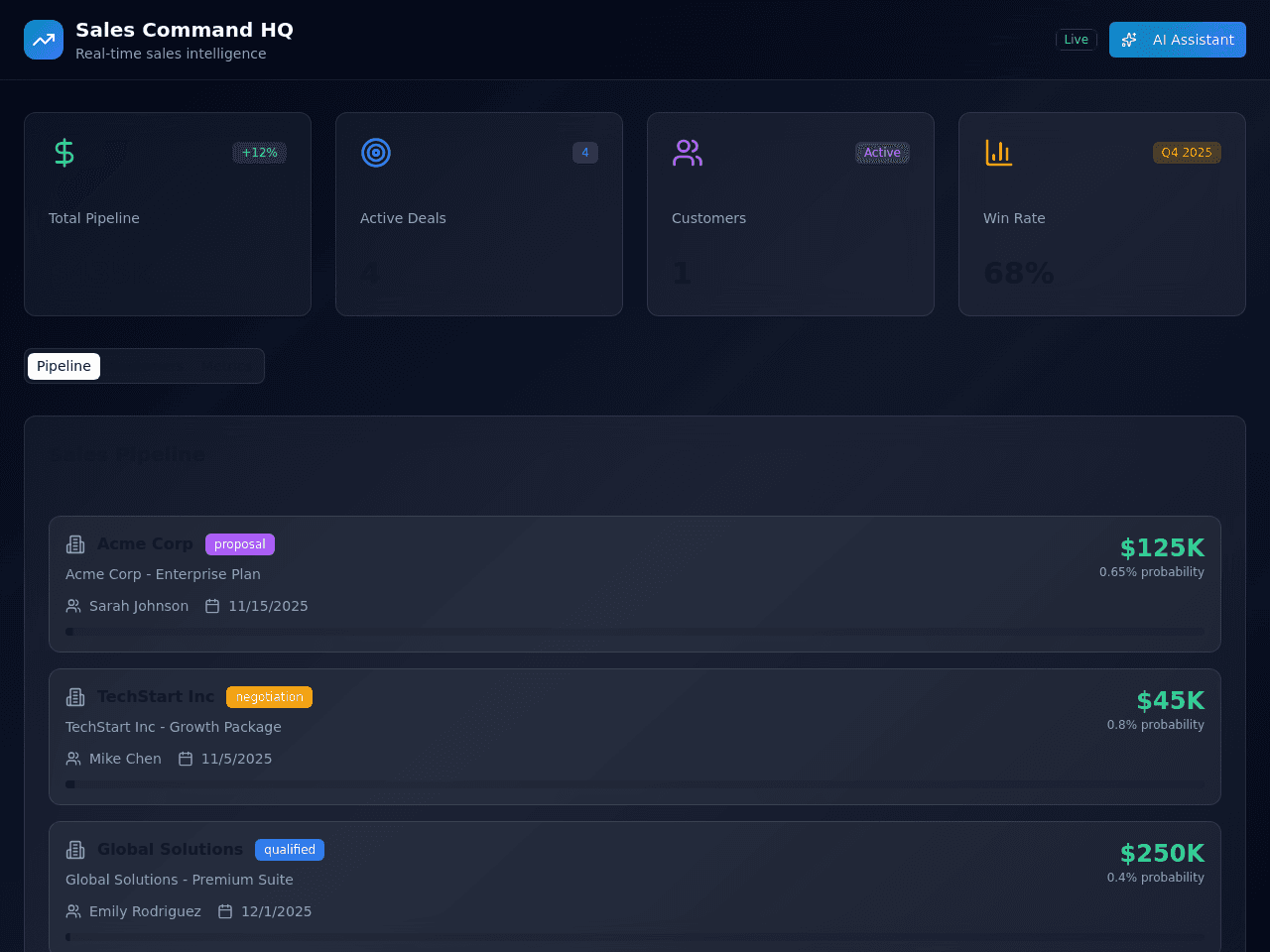Click the Global Solutions company heading

coord(170,850)
